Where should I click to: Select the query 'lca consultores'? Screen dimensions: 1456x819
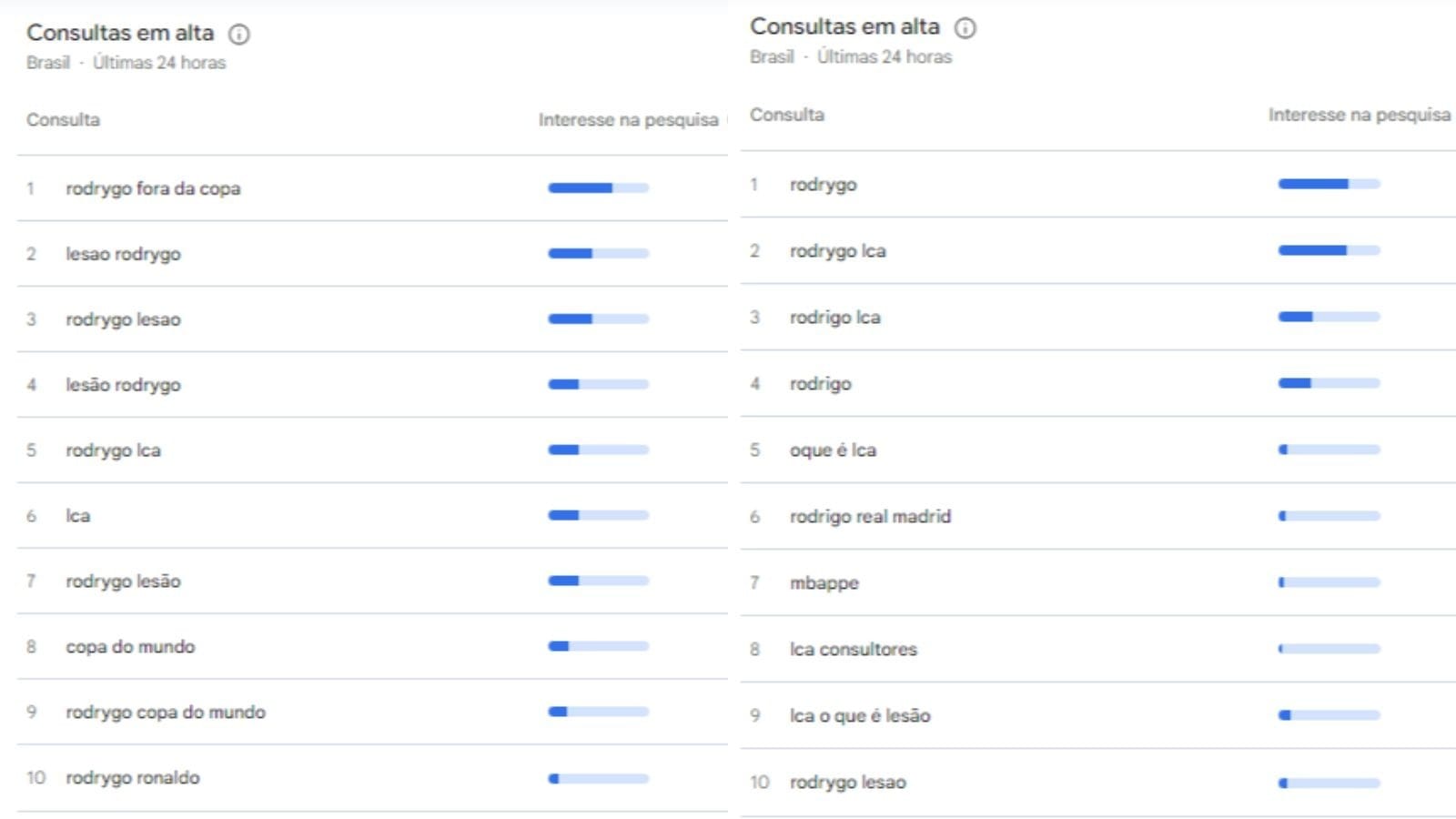(853, 650)
